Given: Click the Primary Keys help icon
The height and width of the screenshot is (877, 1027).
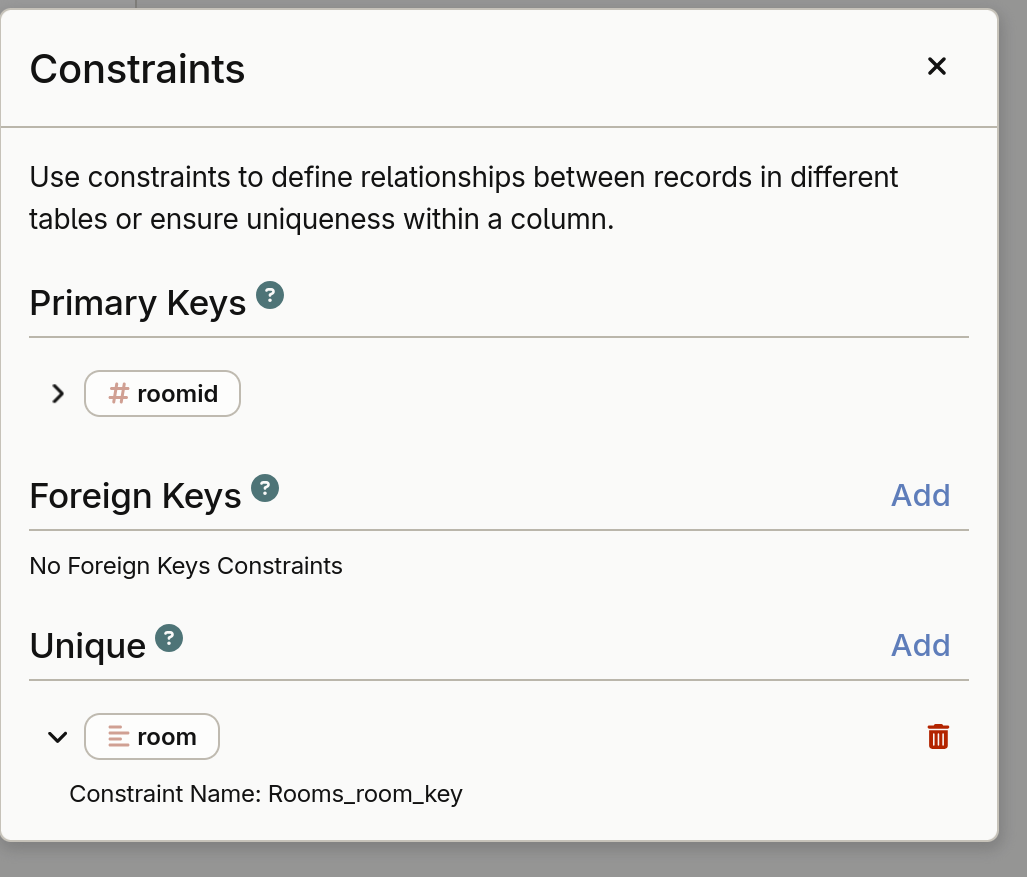Looking at the screenshot, I should [270, 295].
